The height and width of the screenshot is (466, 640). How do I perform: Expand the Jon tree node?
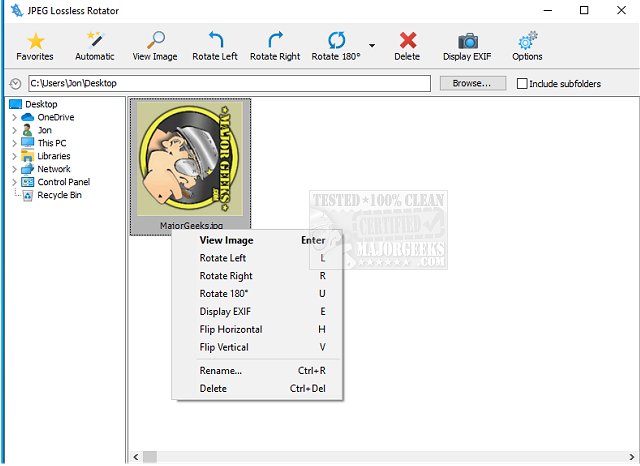(x=14, y=131)
